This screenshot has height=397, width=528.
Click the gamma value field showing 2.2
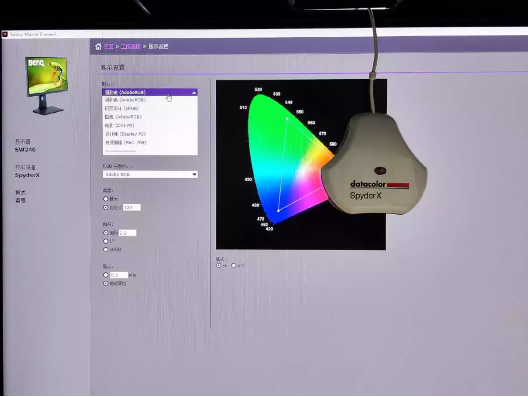pyautogui.click(x=127, y=233)
